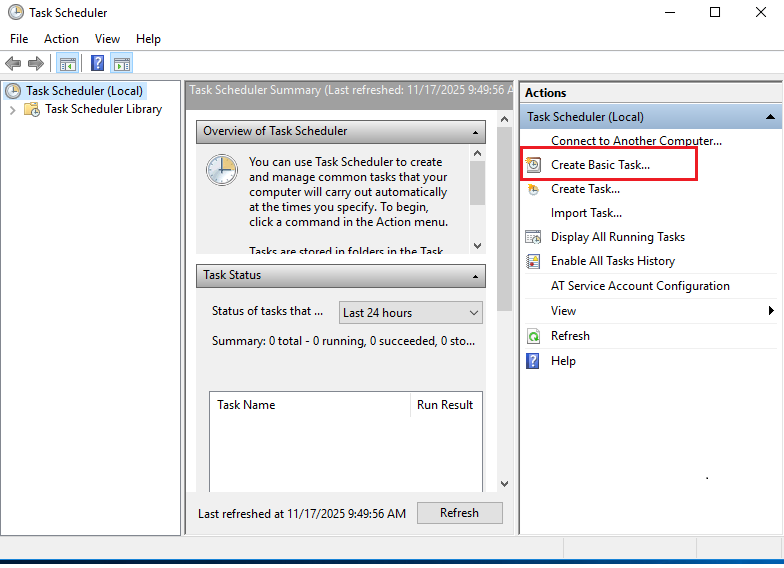Select Task Scheduler (Local) in the tree
Viewport: 784px width, 568px height.
pos(84,91)
